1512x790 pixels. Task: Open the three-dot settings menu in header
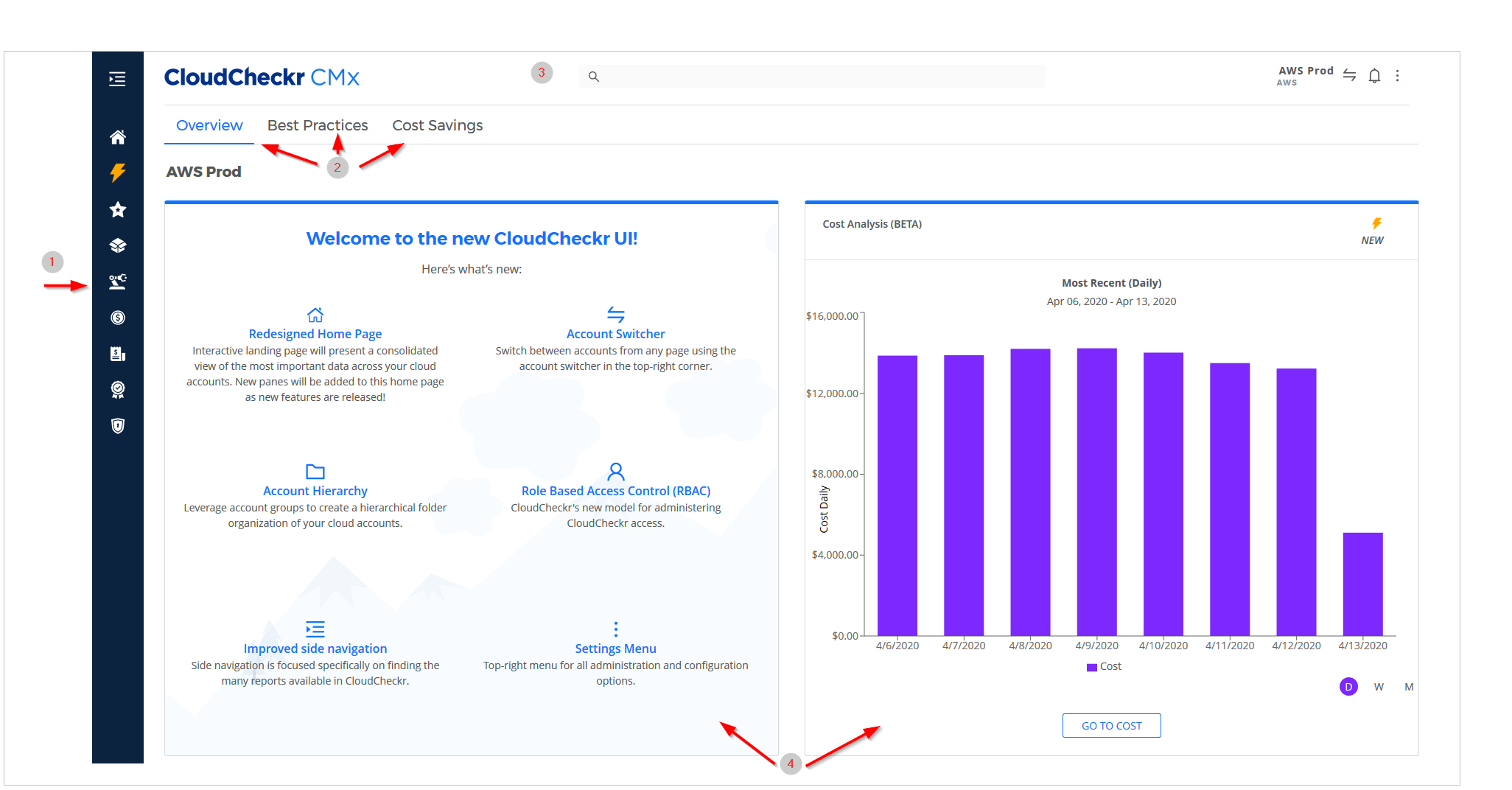point(1397,75)
